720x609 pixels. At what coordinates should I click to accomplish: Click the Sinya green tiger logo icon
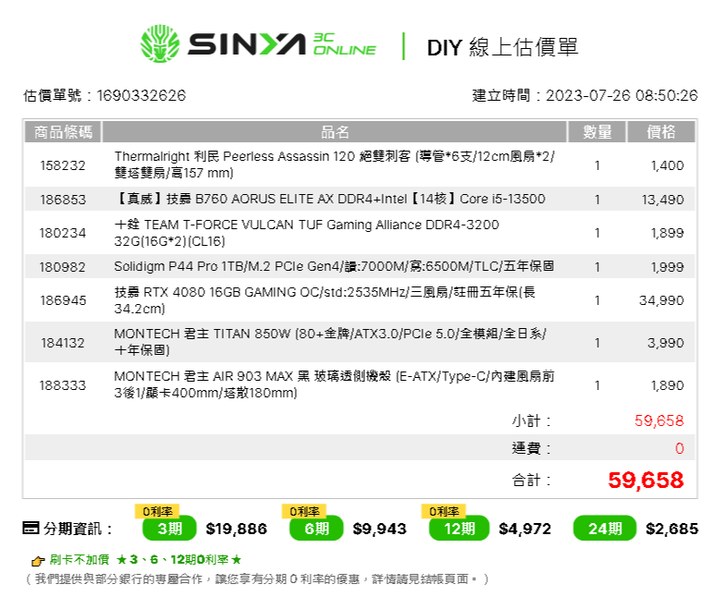tap(160, 44)
